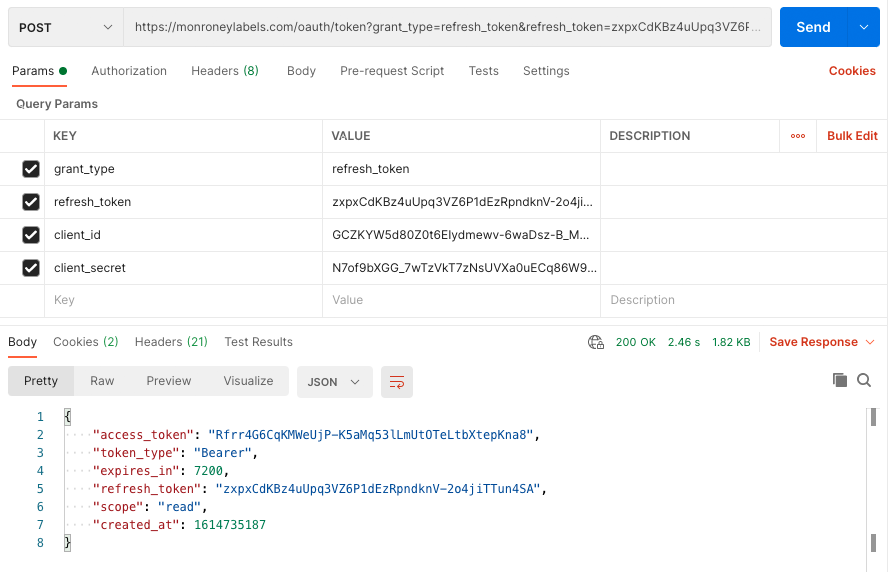
Task: Open the JSON format dropdown
Action: 334,381
